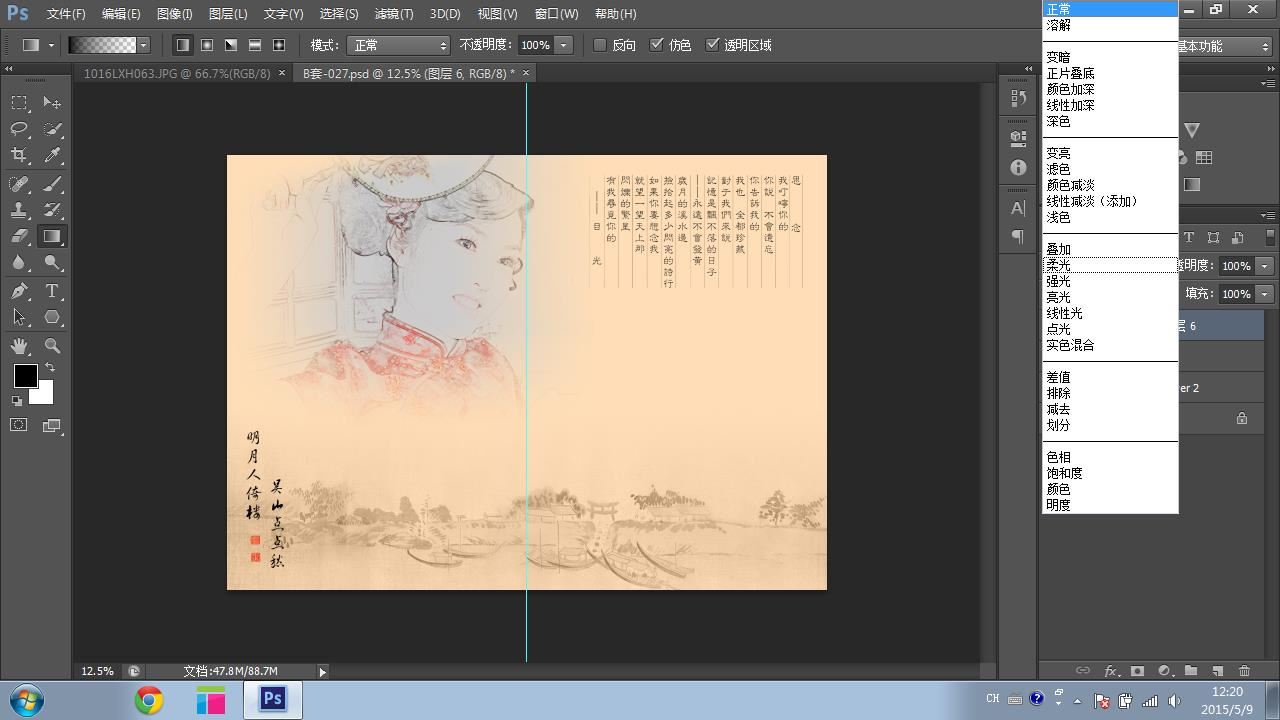Viewport: 1280px width, 720px height.
Task: Select the Rectangular Marquee tool
Action: tap(19, 103)
